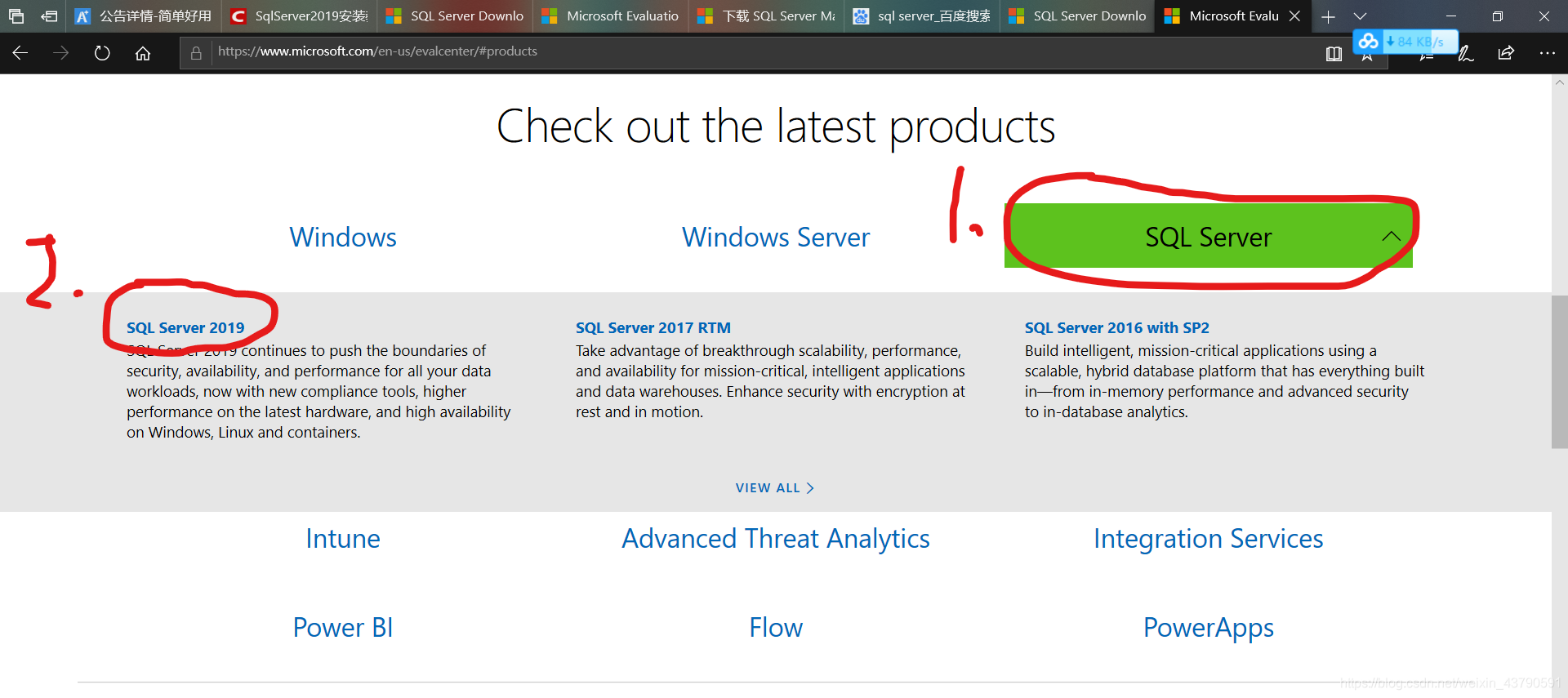This screenshot has width=1568, height=698.
Task: Open the browser home page
Action: tap(143, 53)
